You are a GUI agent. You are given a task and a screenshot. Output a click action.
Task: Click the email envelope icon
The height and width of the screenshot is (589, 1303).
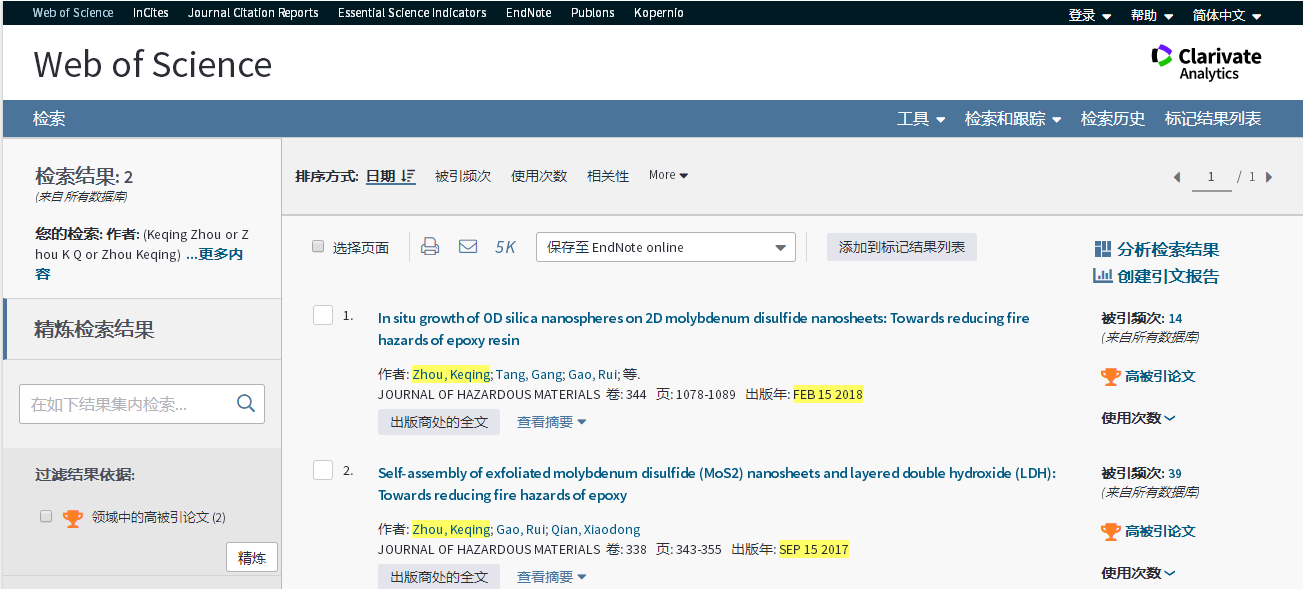467,247
